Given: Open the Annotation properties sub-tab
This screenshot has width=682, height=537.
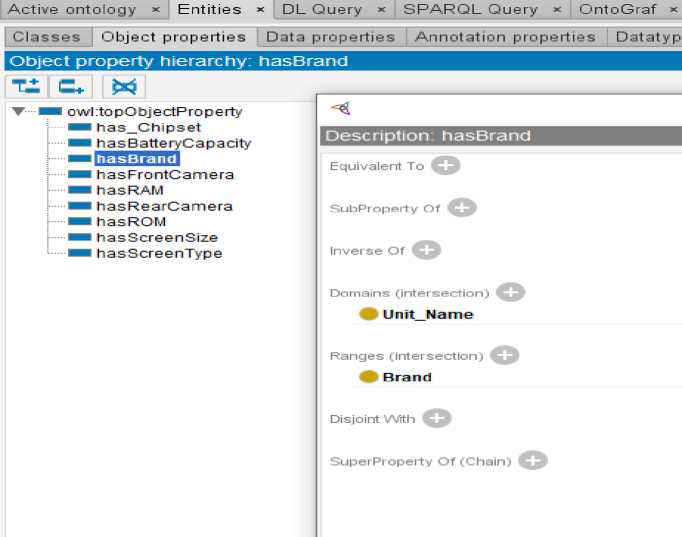Looking at the screenshot, I should coord(505,37).
